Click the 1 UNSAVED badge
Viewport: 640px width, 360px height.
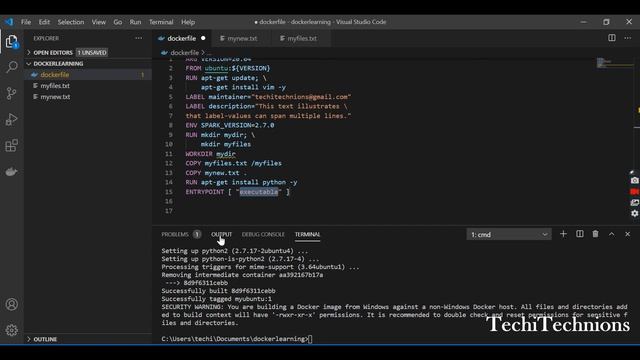pos(92,53)
